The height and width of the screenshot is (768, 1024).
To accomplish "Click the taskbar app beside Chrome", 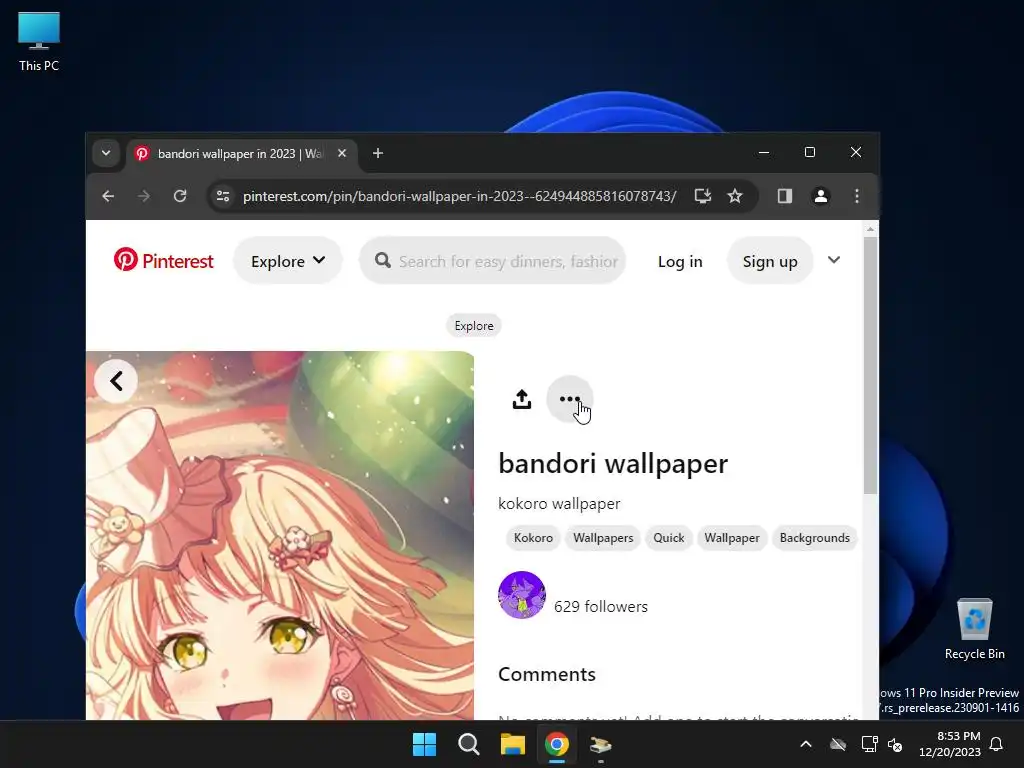I will (x=600, y=744).
